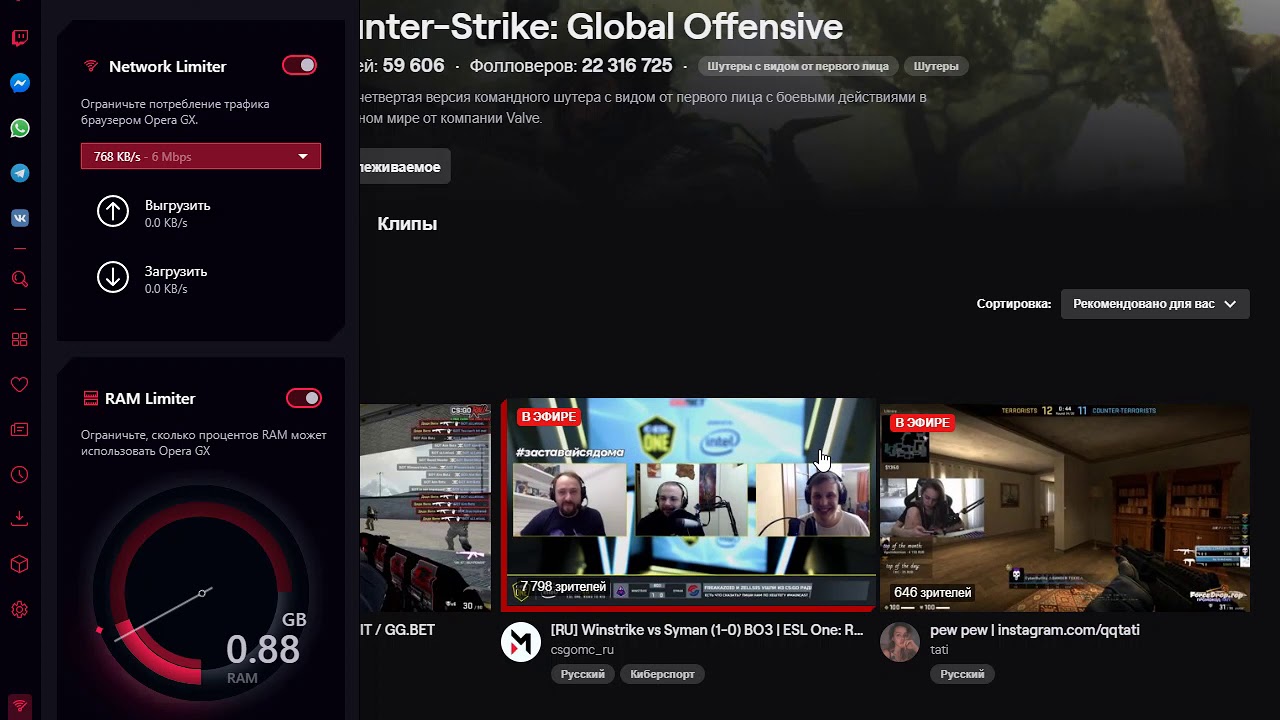Open downloads sidebar icon
1280x720 pixels.
19,519
